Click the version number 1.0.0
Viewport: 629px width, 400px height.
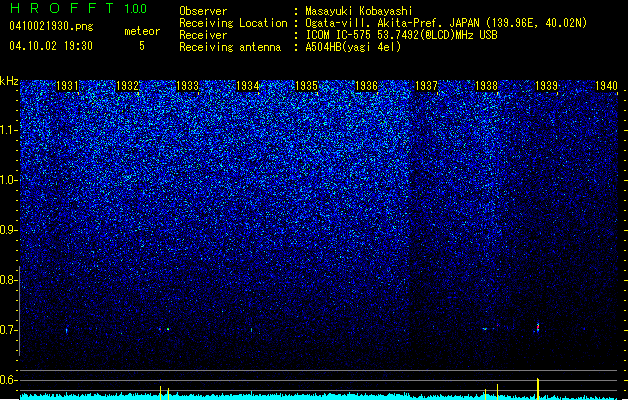click(x=136, y=9)
